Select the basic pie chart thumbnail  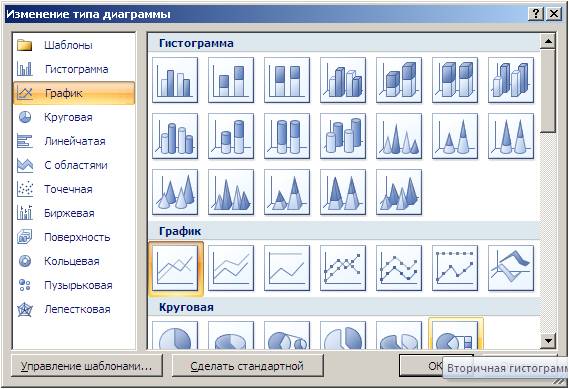[175, 335]
